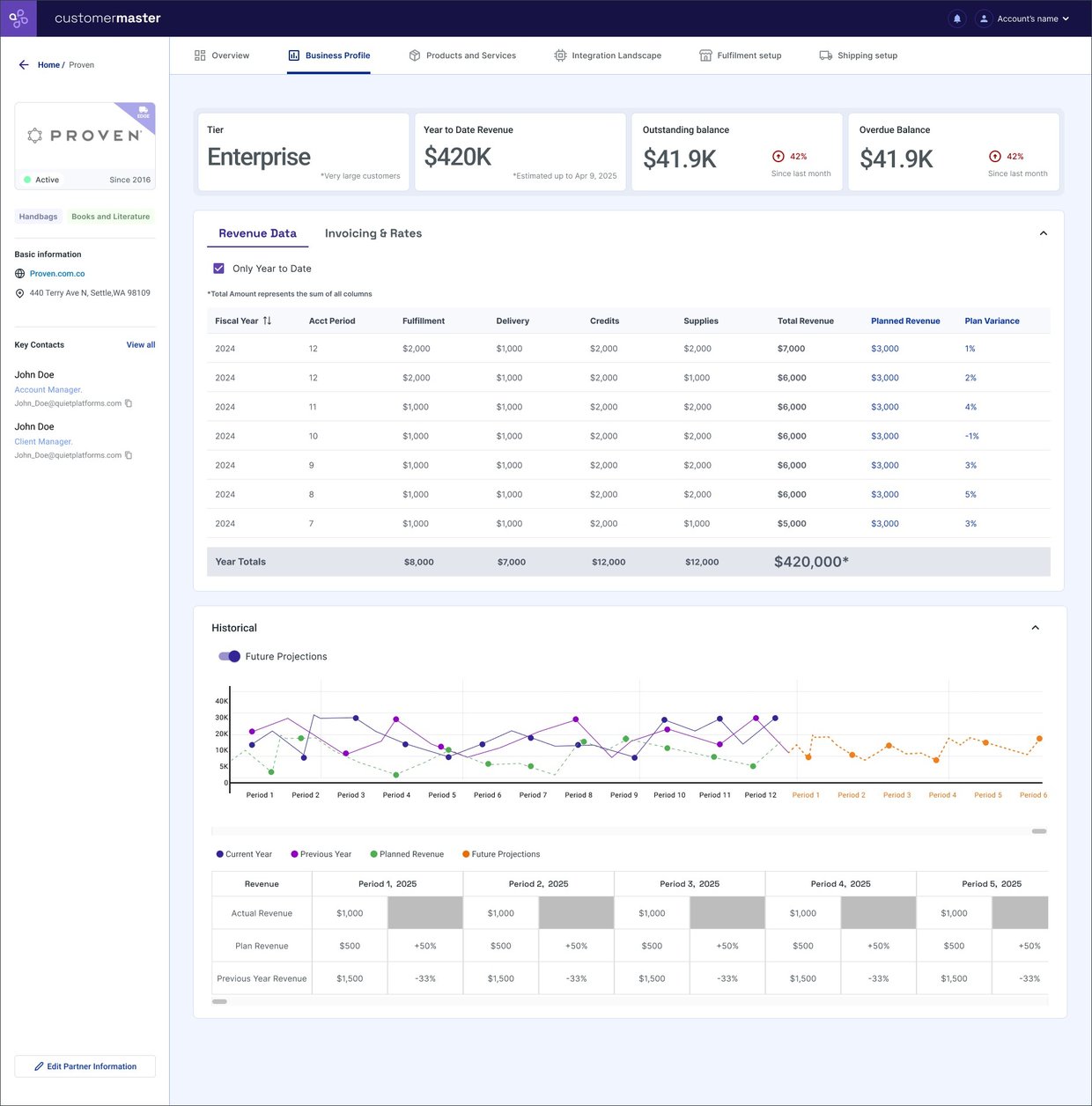Click the Enterprise tier card
Viewport: 1092px width, 1106px height.
304,151
